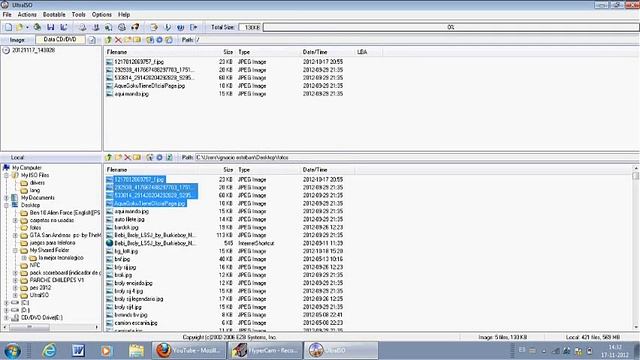This screenshot has height=360, width=640.
Task: Sort Local pane by the Type column header
Action: [267, 169]
